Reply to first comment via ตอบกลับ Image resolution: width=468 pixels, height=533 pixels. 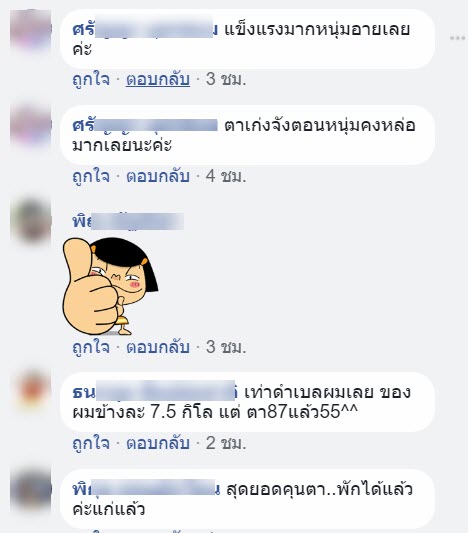click(158, 80)
